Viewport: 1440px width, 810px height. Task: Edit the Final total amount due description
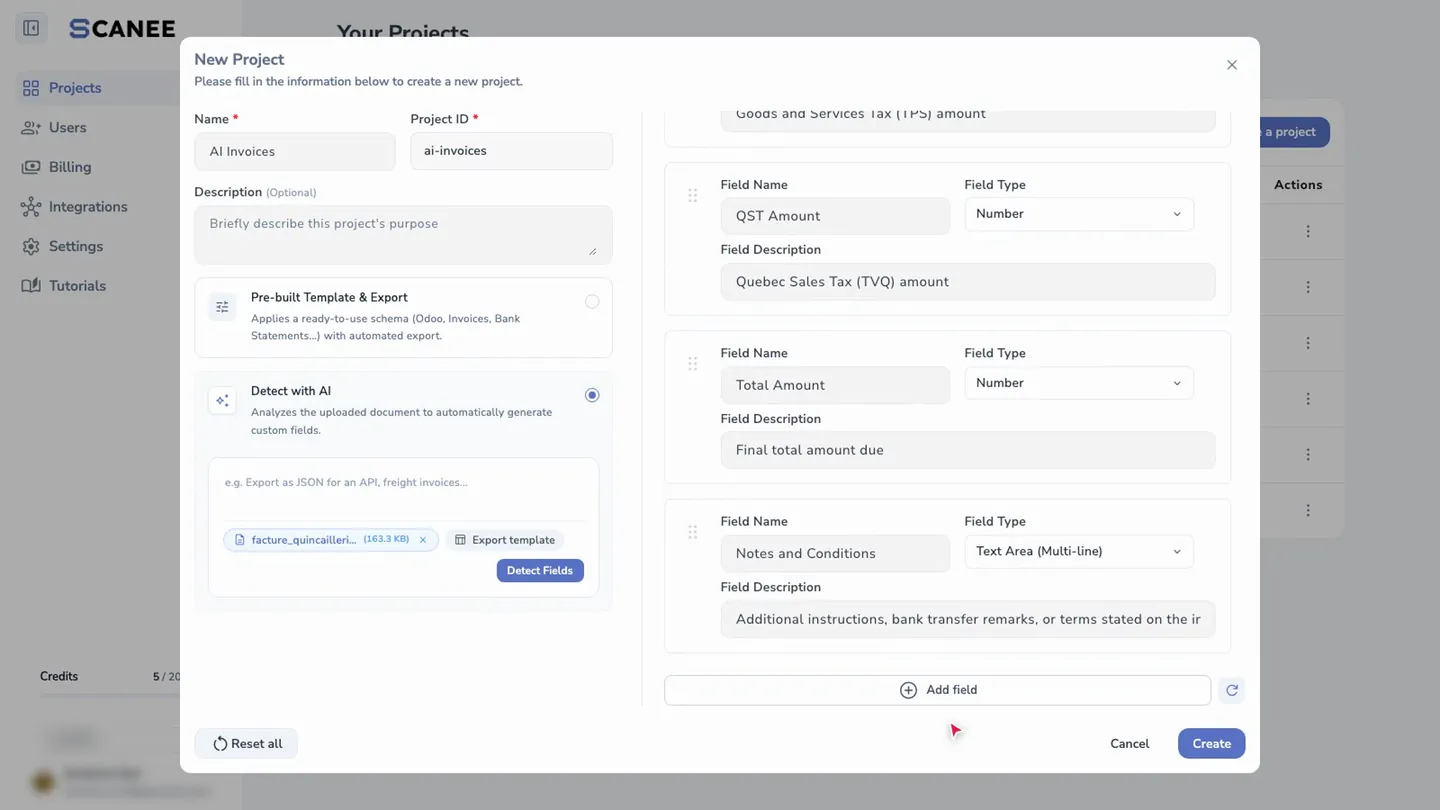(968, 450)
